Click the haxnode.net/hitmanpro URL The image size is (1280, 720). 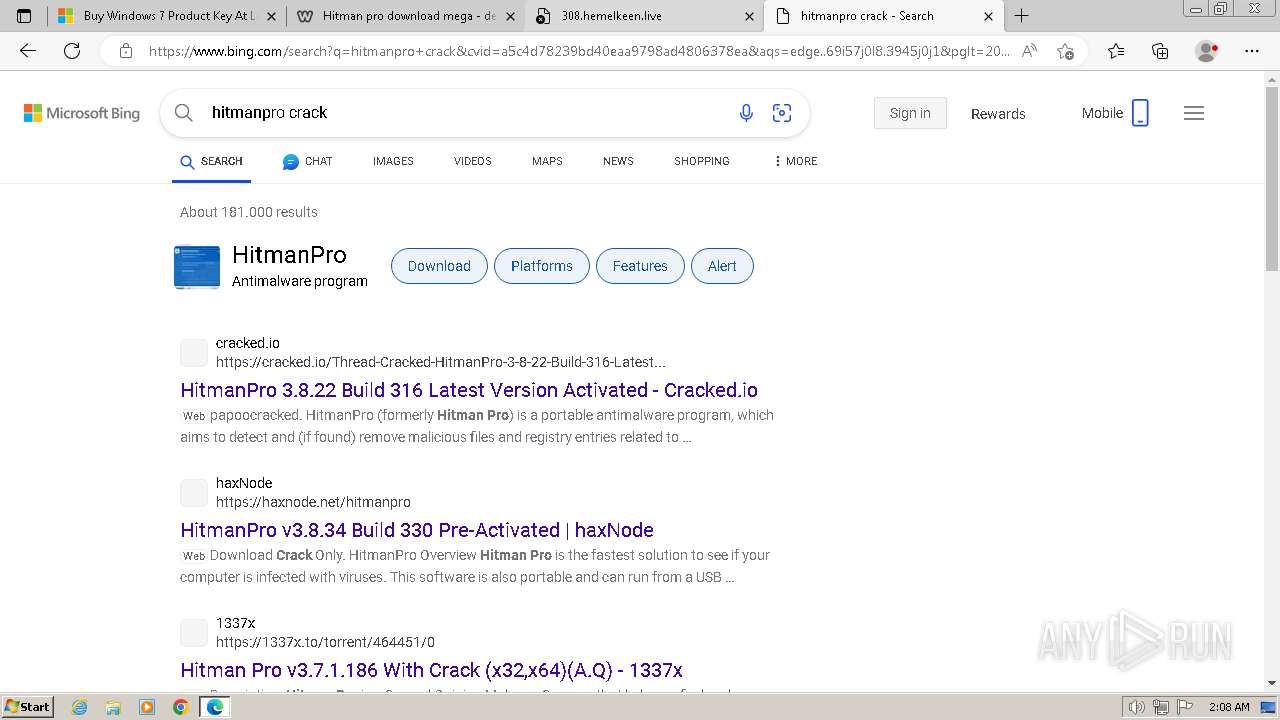point(313,502)
